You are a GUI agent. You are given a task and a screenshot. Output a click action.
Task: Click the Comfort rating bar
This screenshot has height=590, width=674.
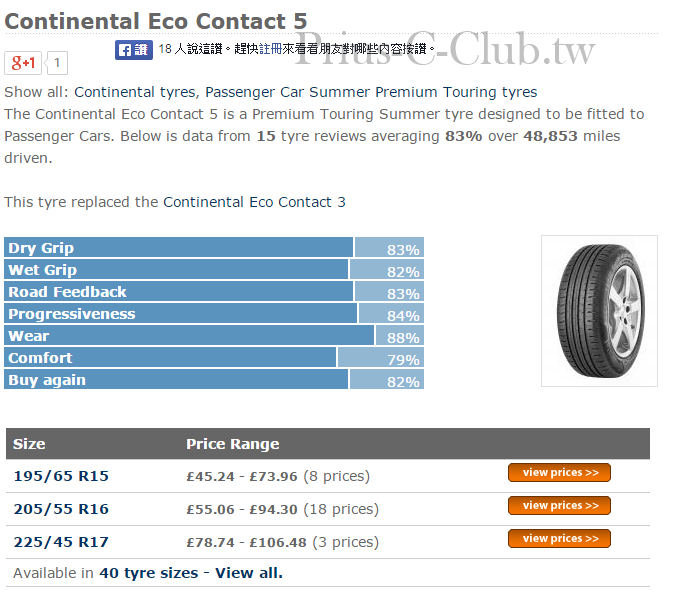pyautogui.click(x=214, y=357)
